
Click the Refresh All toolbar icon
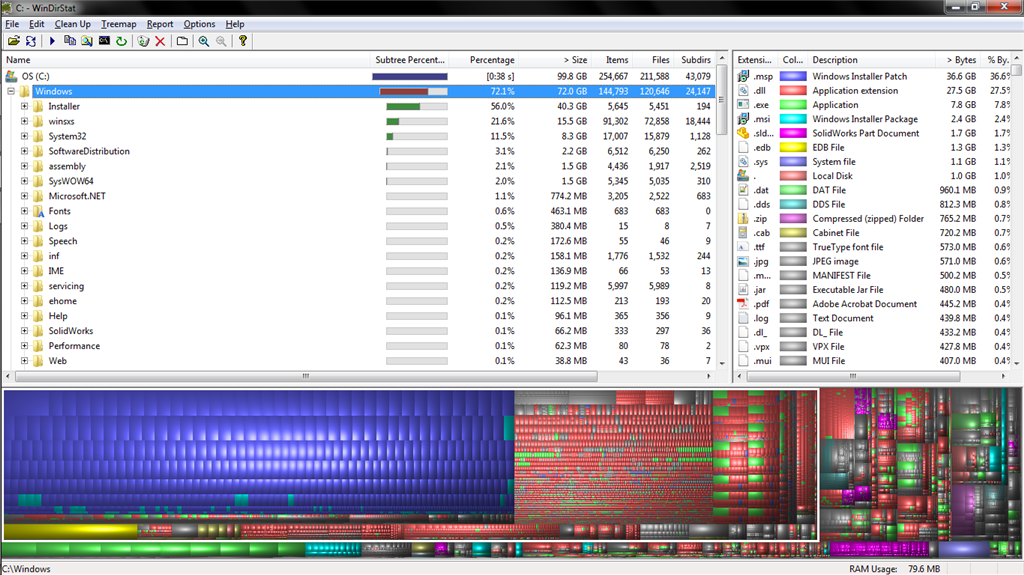pos(31,41)
